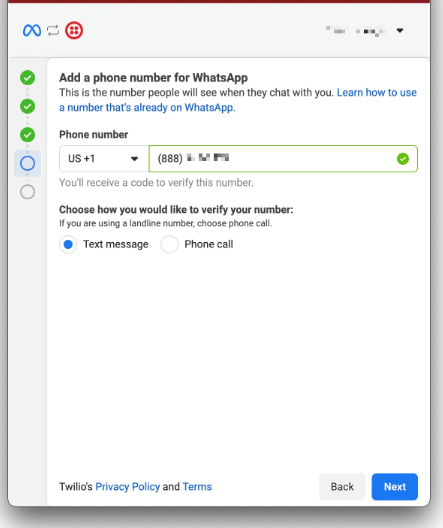Click the blurred account name in header
This screenshot has width=443, height=528.
[356, 31]
